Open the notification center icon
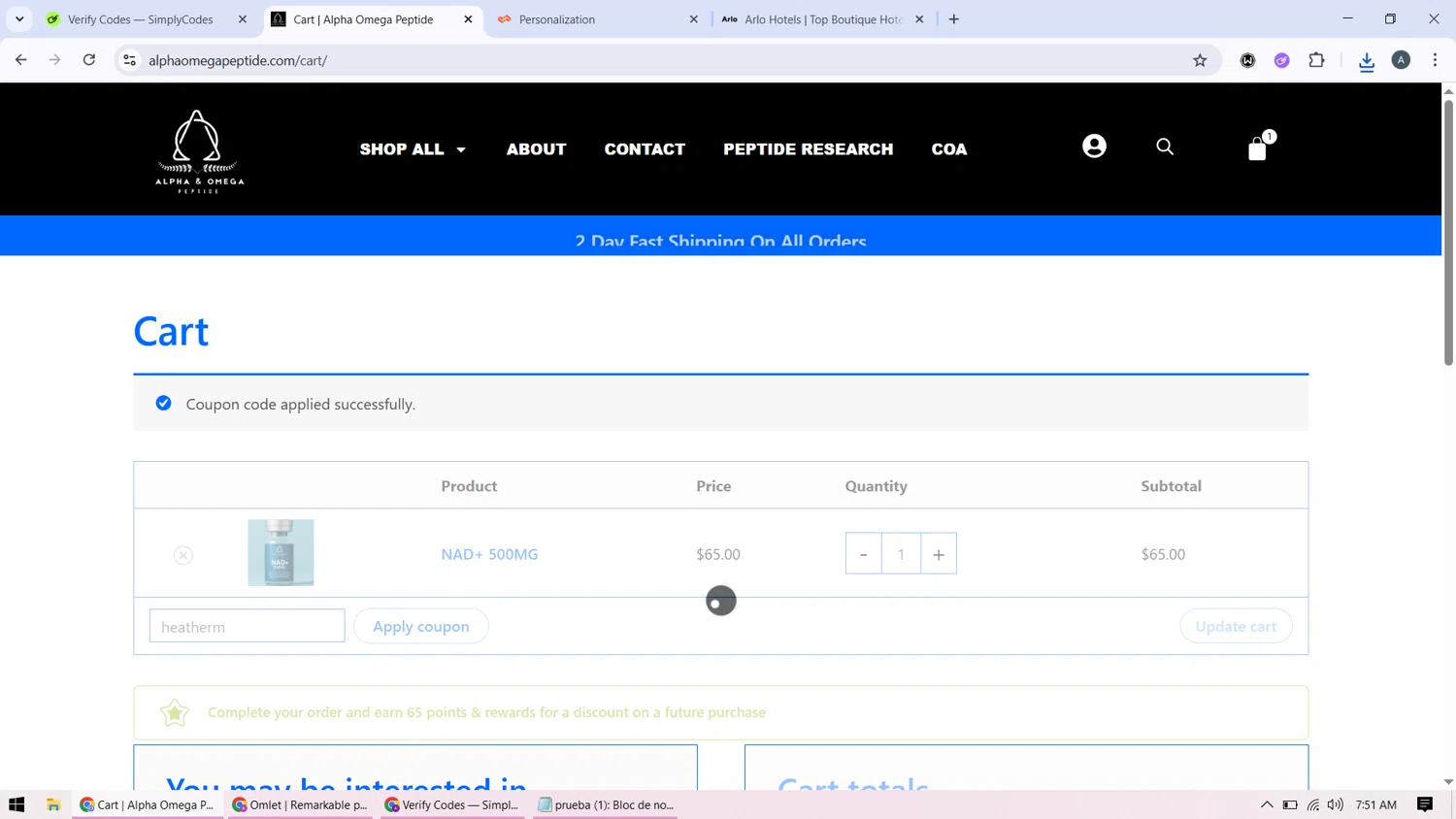Image resolution: width=1456 pixels, height=819 pixels. pyautogui.click(x=1425, y=804)
